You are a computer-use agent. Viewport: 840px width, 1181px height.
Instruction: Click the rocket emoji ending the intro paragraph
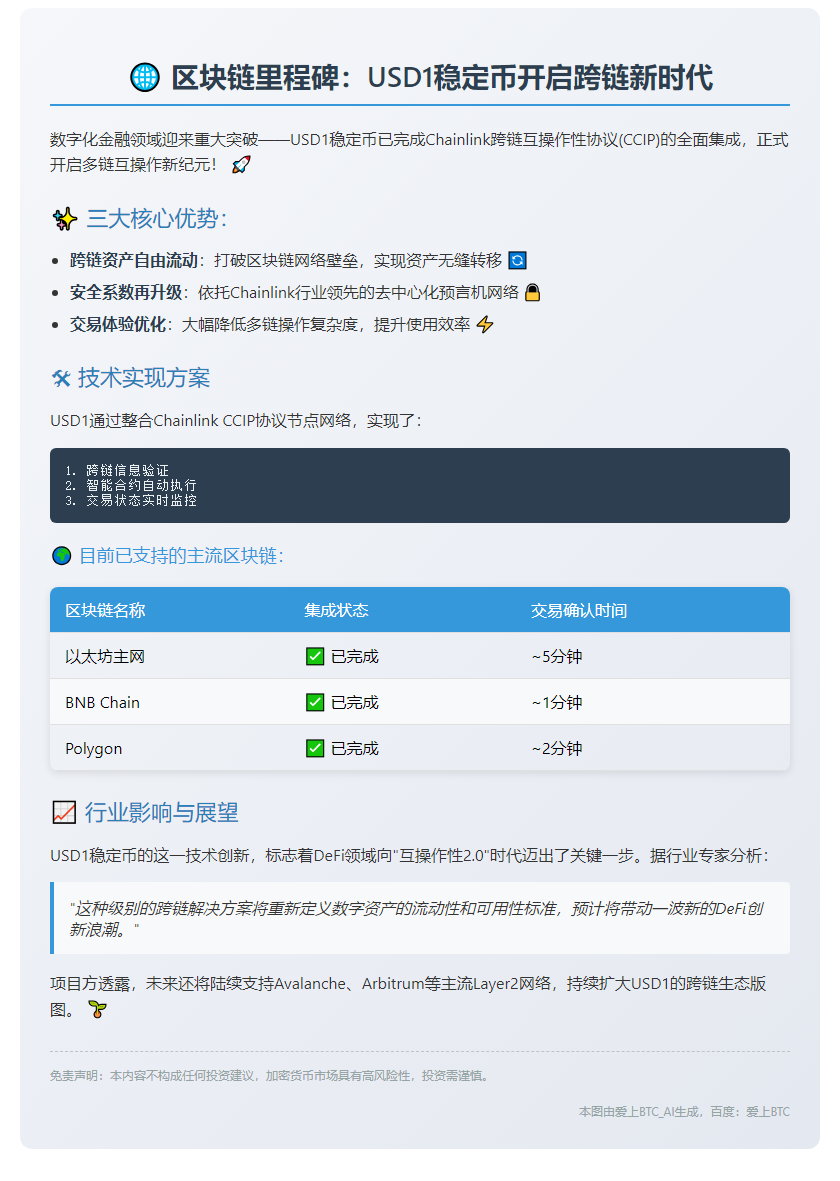point(241,164)
